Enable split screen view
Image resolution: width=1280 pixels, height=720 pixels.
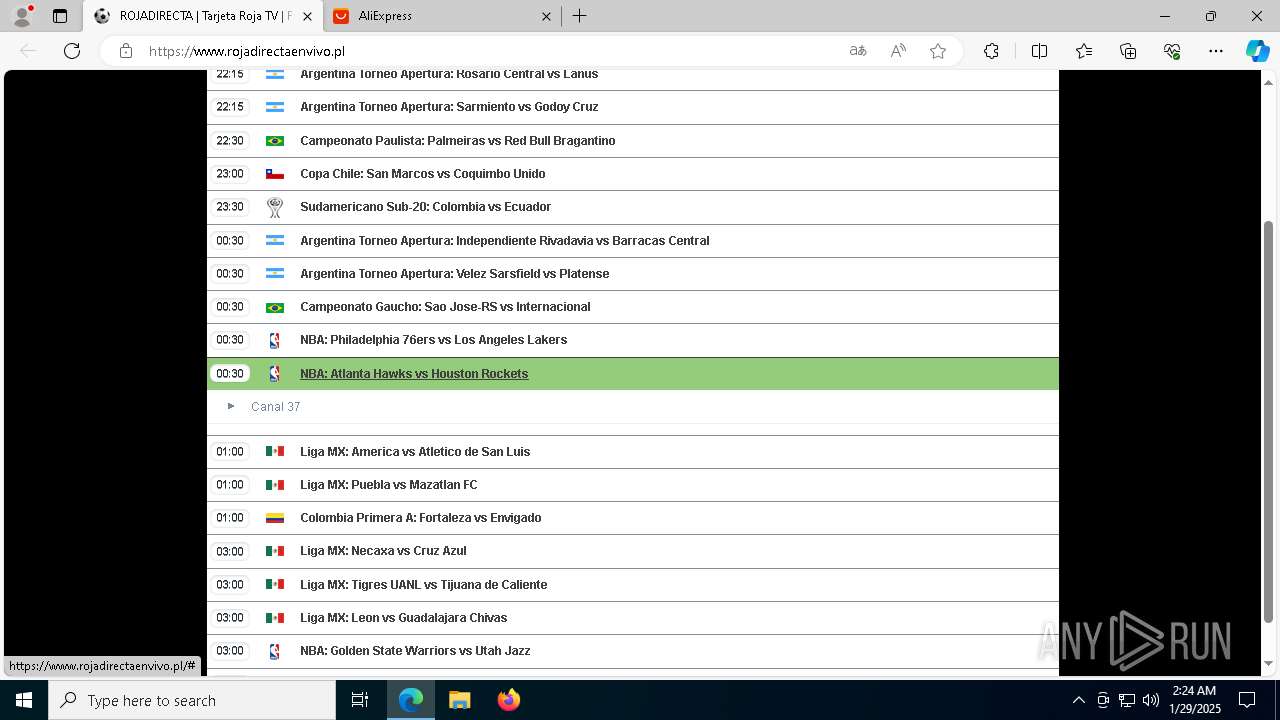pyautogui.click(x=1039, y=51)
